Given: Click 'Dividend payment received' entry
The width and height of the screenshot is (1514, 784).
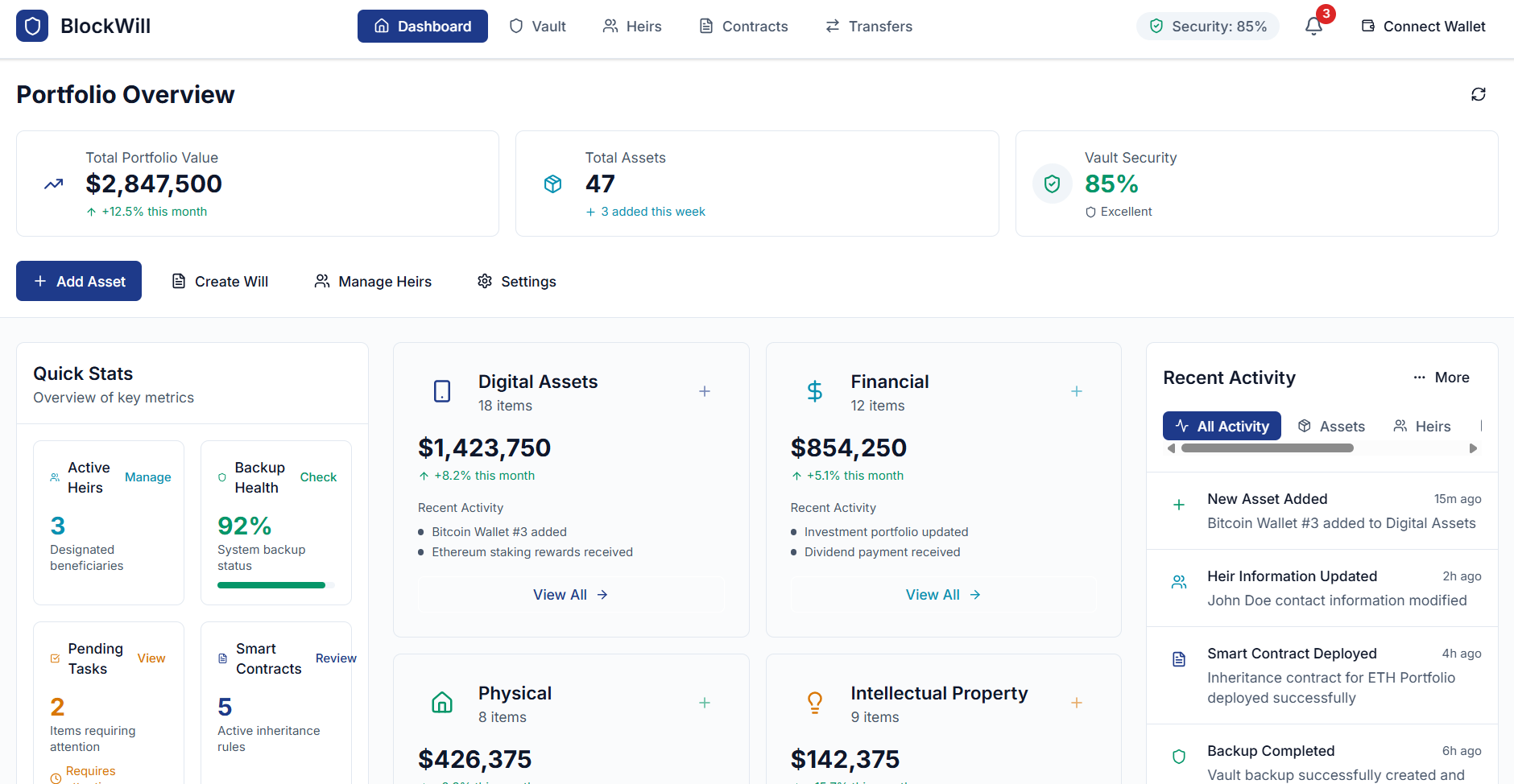Looking at the screenshot, I should [883, 552].
